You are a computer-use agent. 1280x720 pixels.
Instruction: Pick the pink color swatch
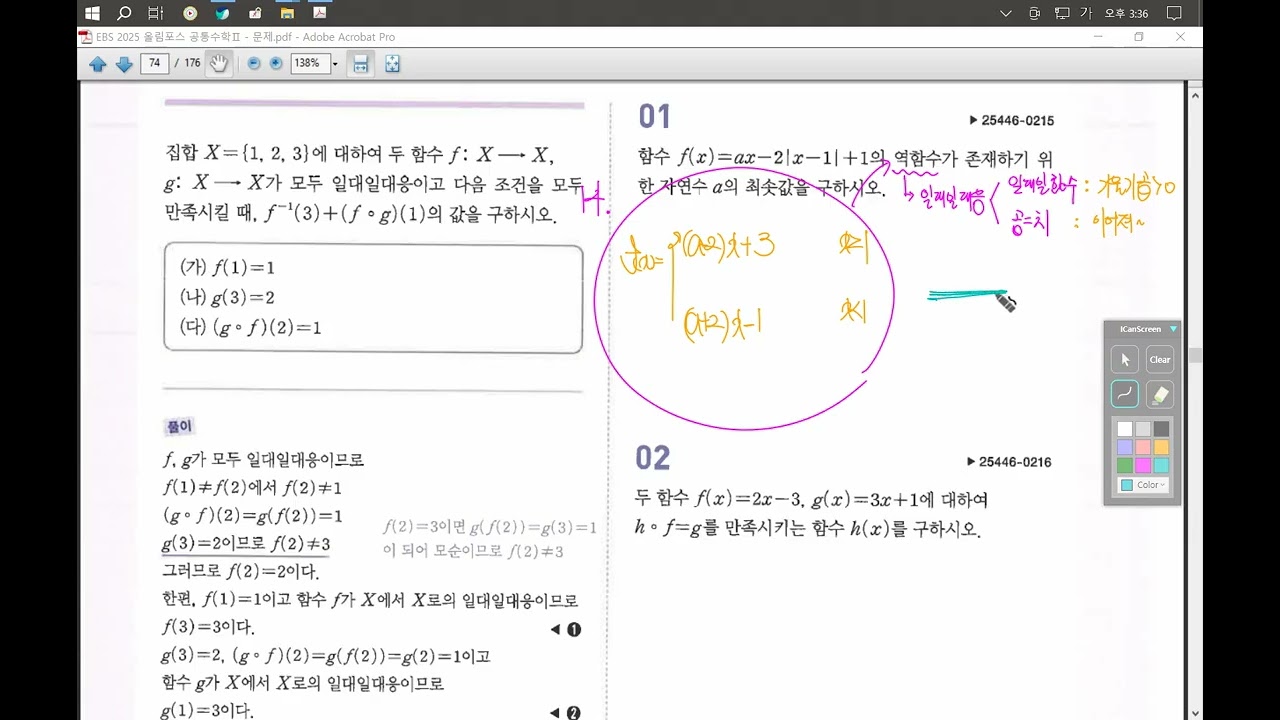1143,447
